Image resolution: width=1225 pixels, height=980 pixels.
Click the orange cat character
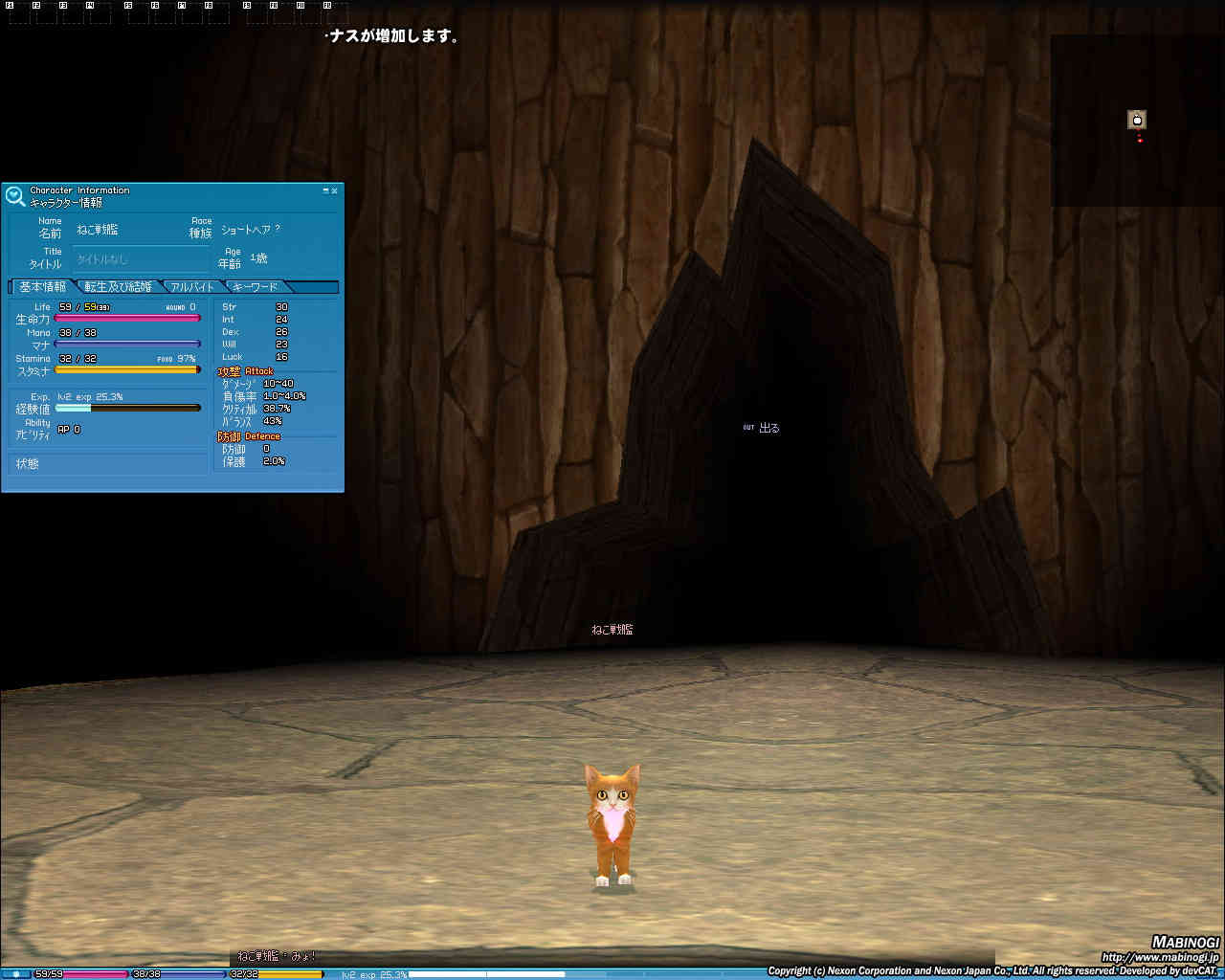[612, 823]
